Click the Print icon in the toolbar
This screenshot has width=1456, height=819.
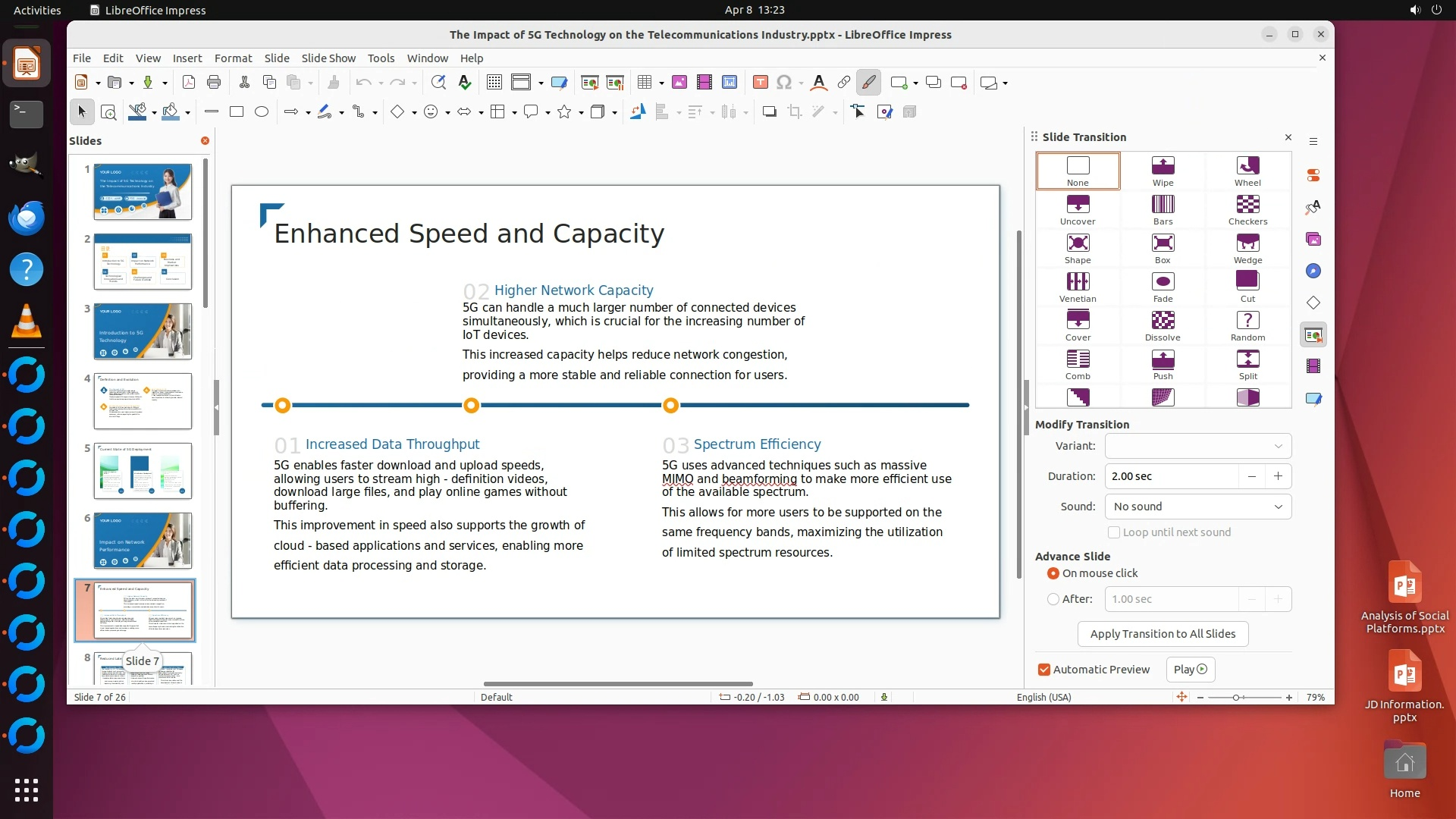pos(214,83)
